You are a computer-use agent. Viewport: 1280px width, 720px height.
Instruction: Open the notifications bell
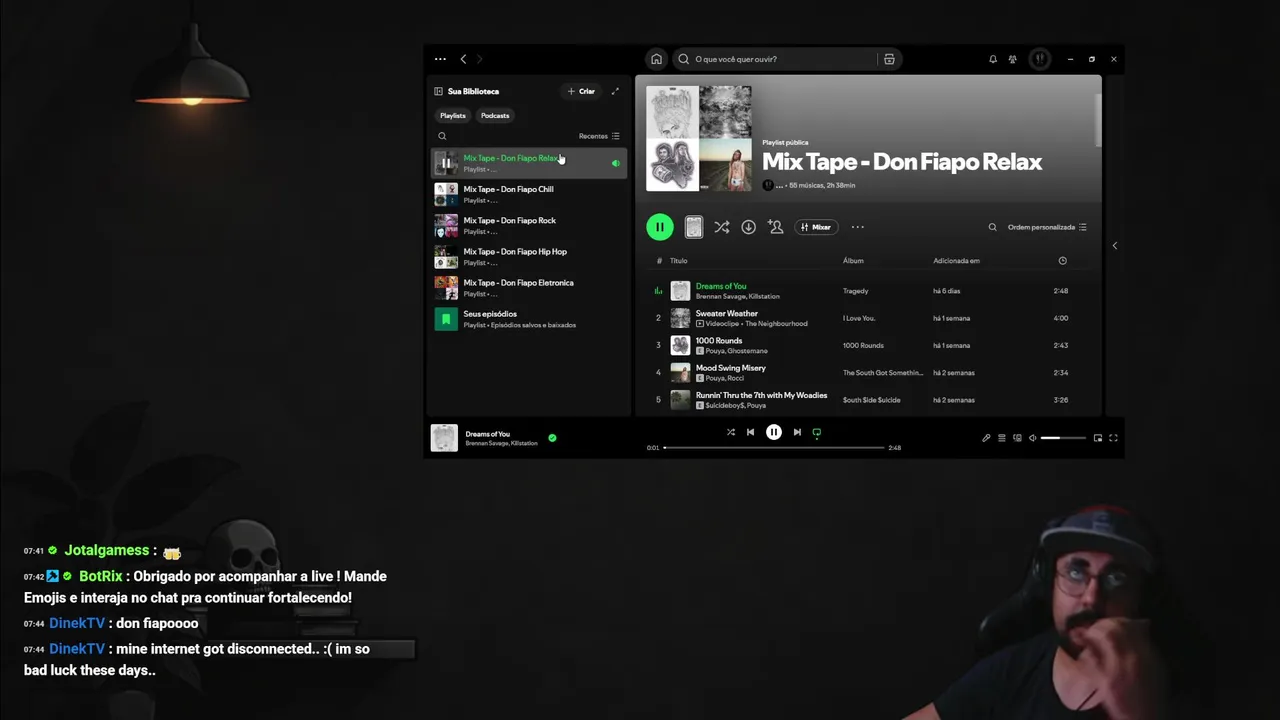click(993, 59)
